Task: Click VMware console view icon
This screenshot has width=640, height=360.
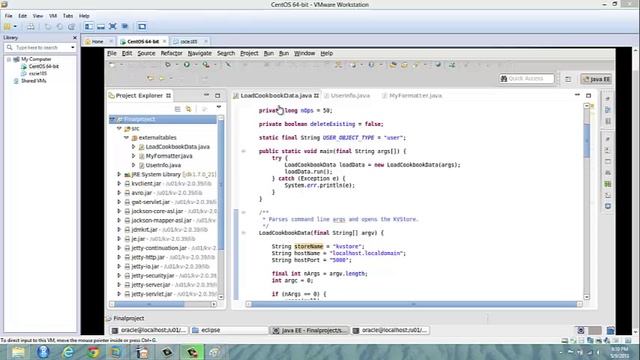Action: 142,27
